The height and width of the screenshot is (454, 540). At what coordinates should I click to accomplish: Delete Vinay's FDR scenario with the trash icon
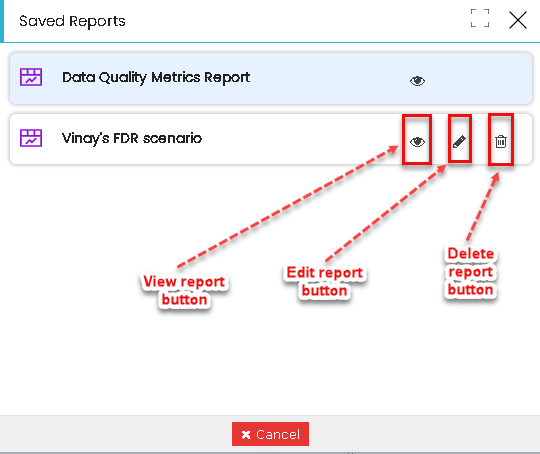tap(501, 142)
